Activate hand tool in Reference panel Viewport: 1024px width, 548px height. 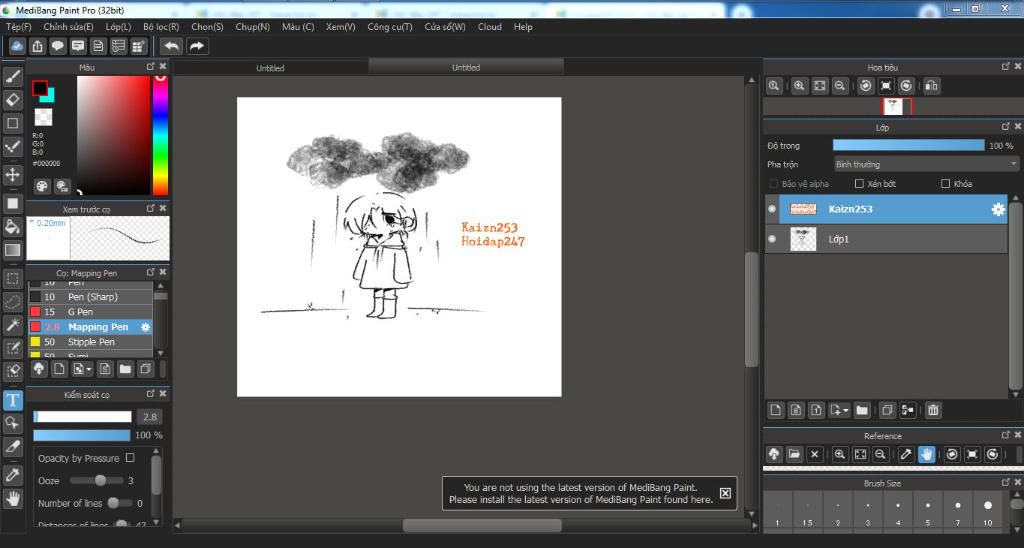[x=926, y=454]
